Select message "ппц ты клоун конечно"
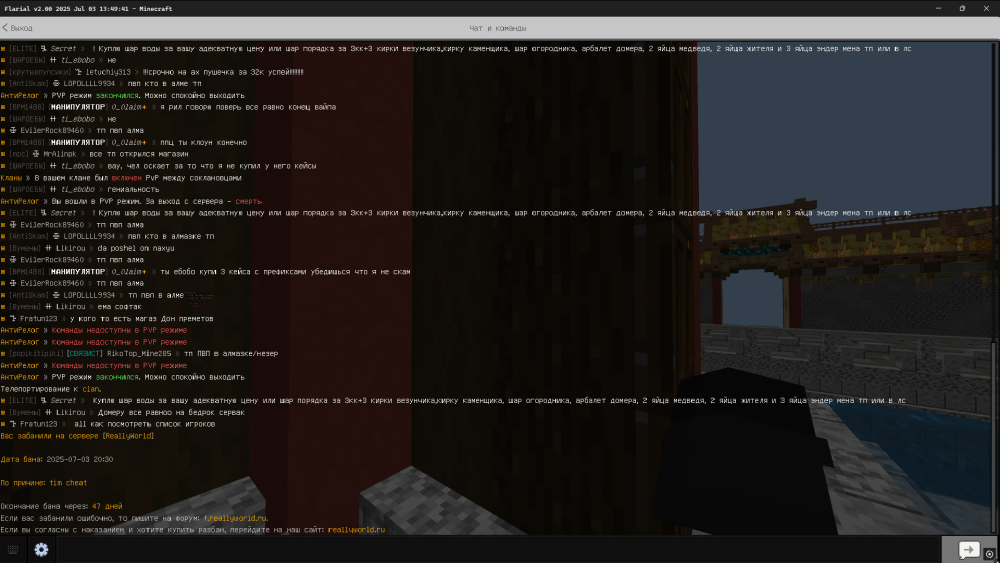 124,142
